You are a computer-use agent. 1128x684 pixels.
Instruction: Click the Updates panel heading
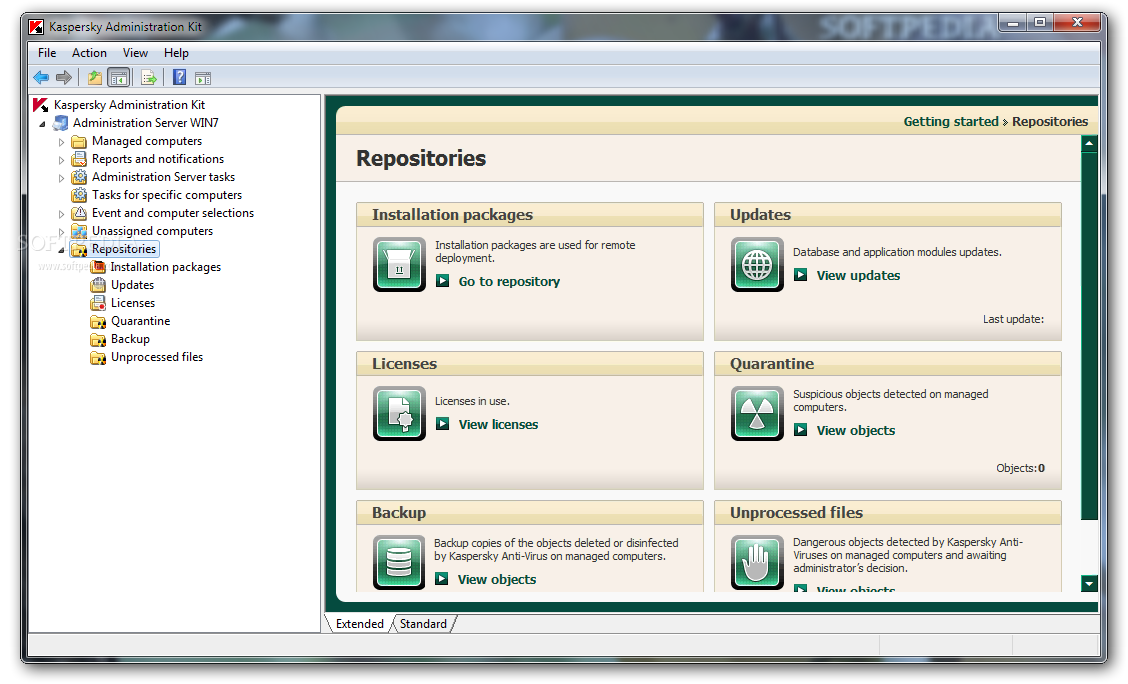click(x=760, y=215)
